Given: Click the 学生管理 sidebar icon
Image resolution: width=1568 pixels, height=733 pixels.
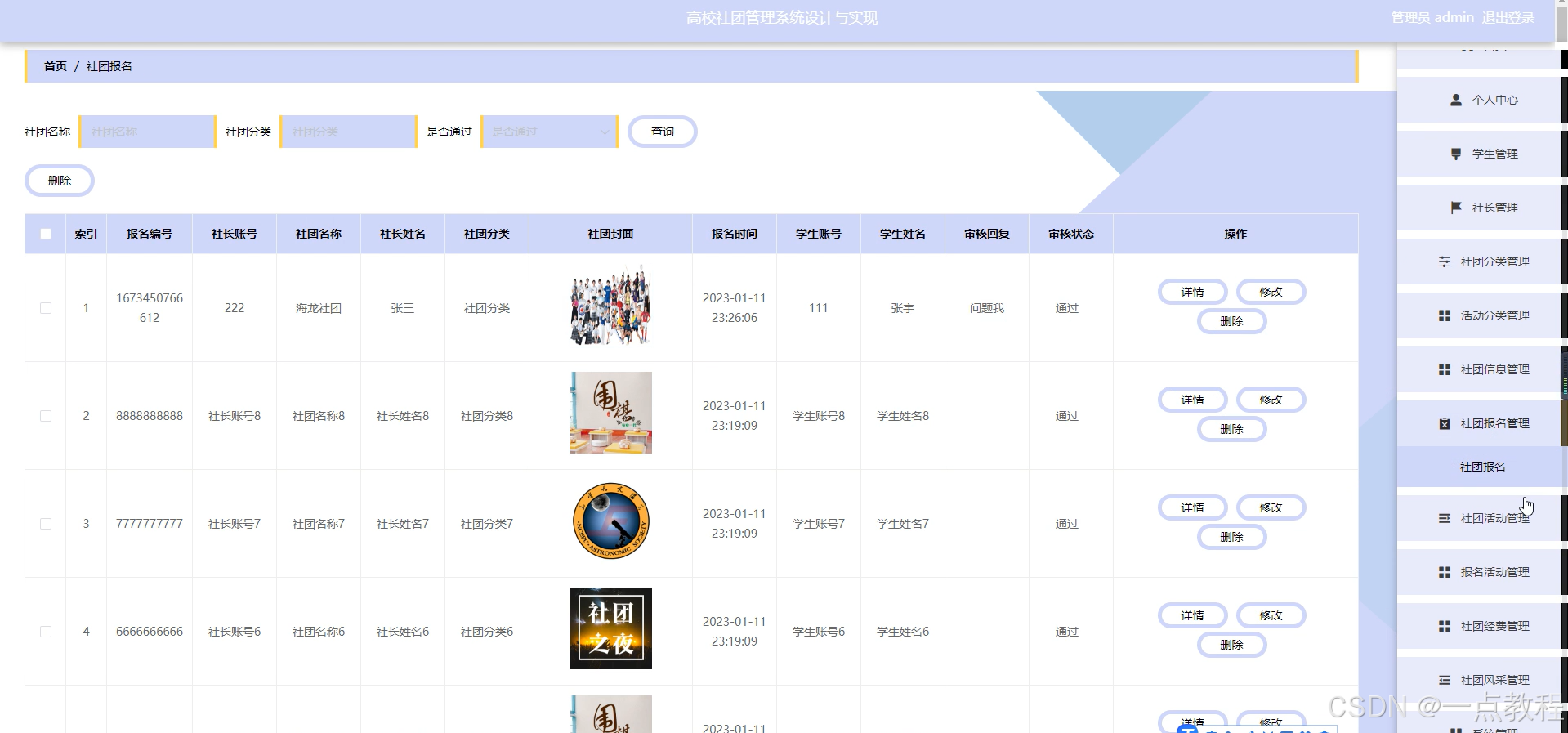Looking at the screenshot, I should (x=1455, y=154).
